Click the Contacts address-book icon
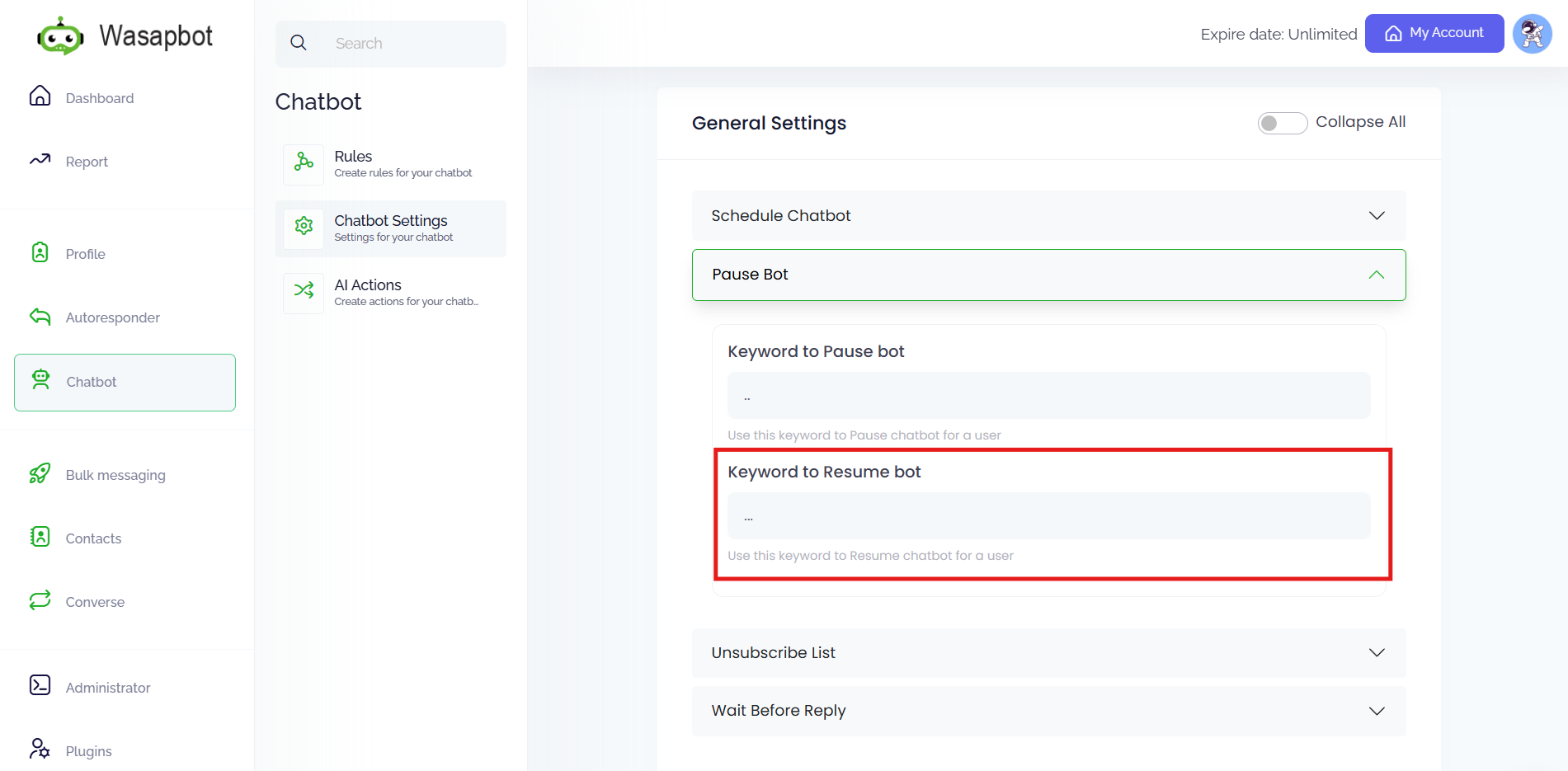This screenshot has height=771, width=1568. tap(40, 537)
